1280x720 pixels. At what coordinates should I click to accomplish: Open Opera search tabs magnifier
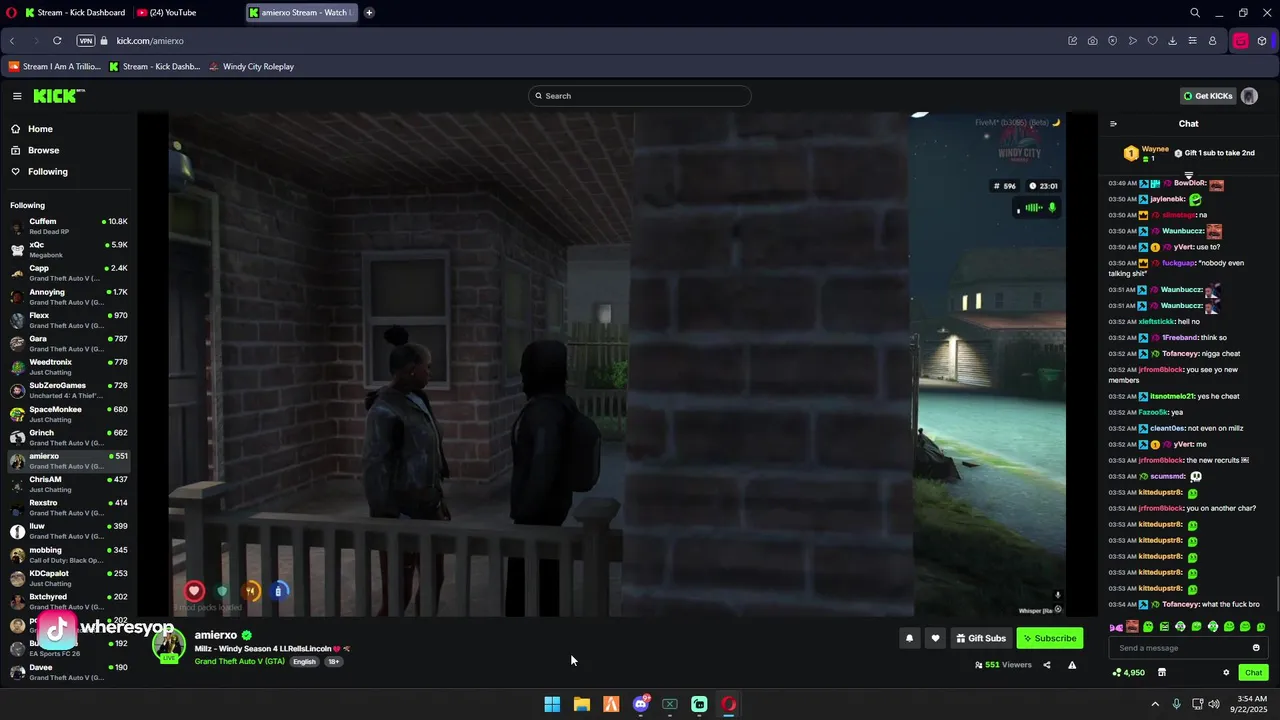(x=1195, y=13)
